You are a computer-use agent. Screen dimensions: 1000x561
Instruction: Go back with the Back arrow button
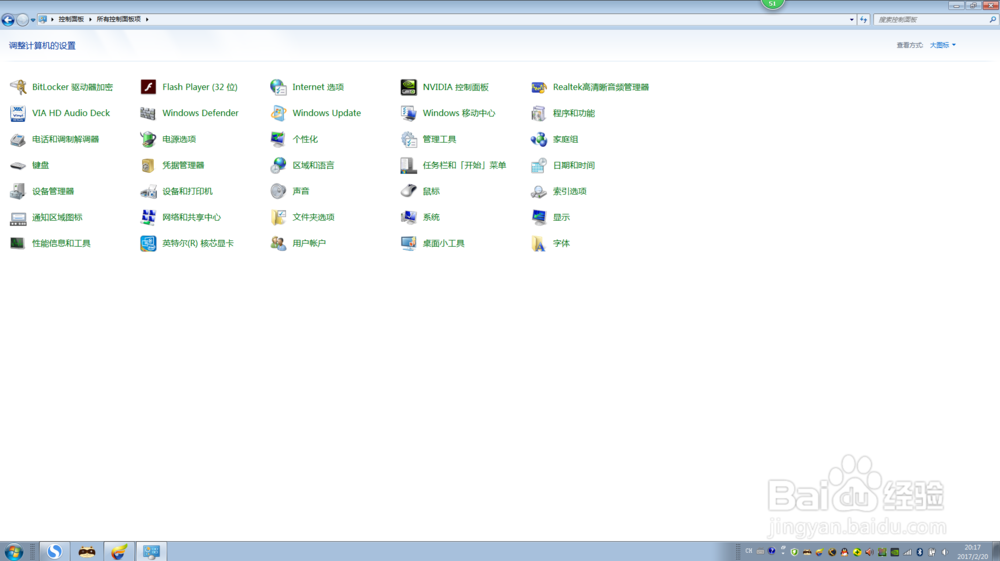point(8,20)
